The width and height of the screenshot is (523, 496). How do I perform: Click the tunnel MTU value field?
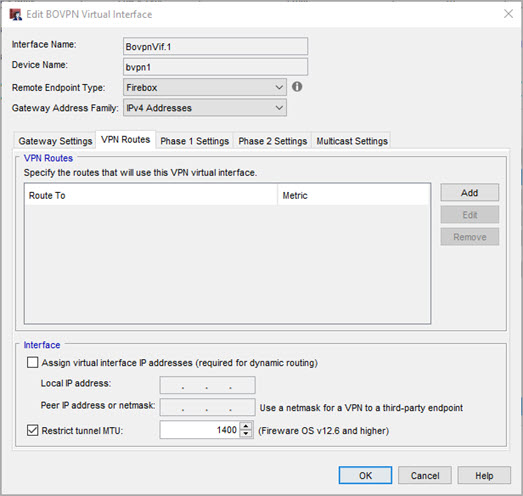(199, 430)
